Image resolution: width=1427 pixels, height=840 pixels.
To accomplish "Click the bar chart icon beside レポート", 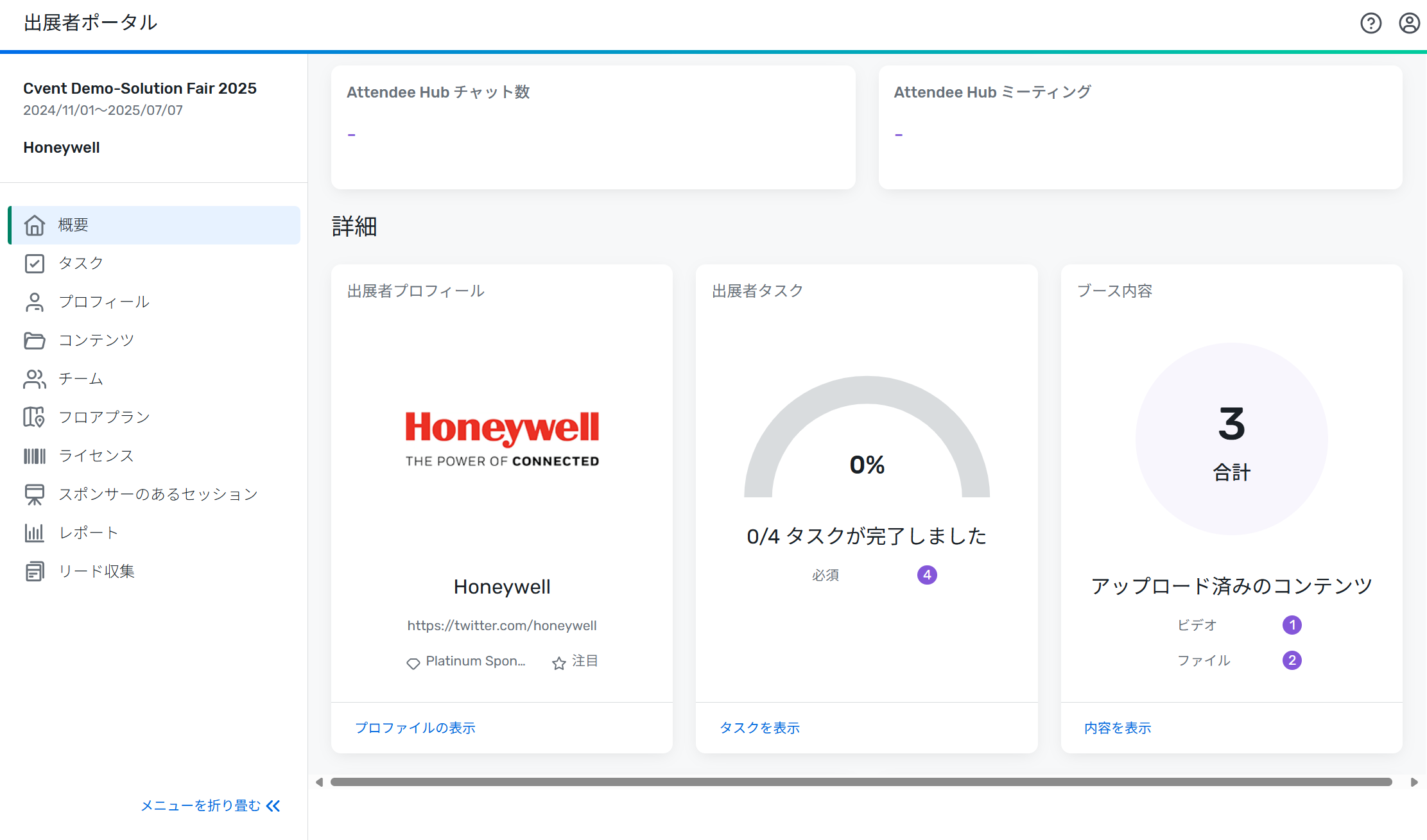I will 35,533.
